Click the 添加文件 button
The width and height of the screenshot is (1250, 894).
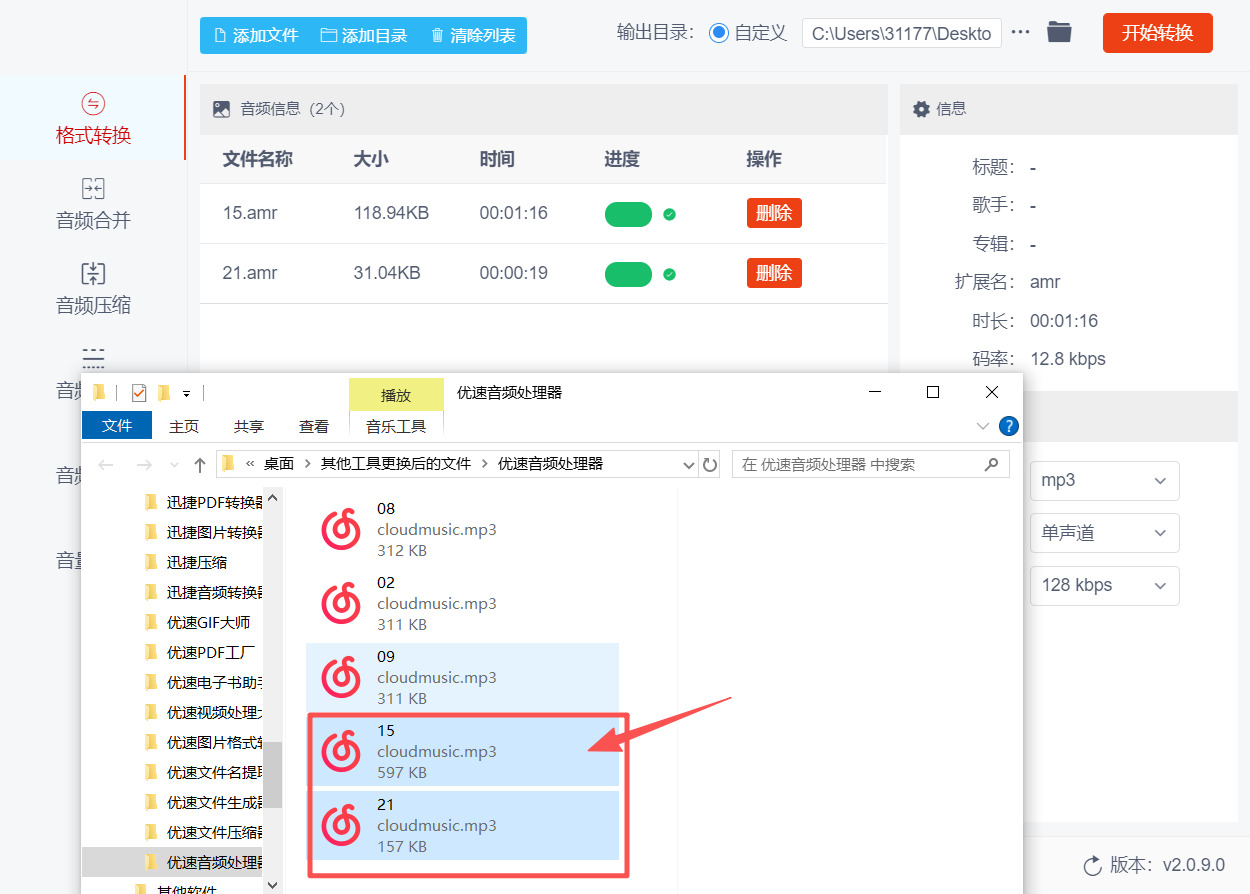pos(257,36)
